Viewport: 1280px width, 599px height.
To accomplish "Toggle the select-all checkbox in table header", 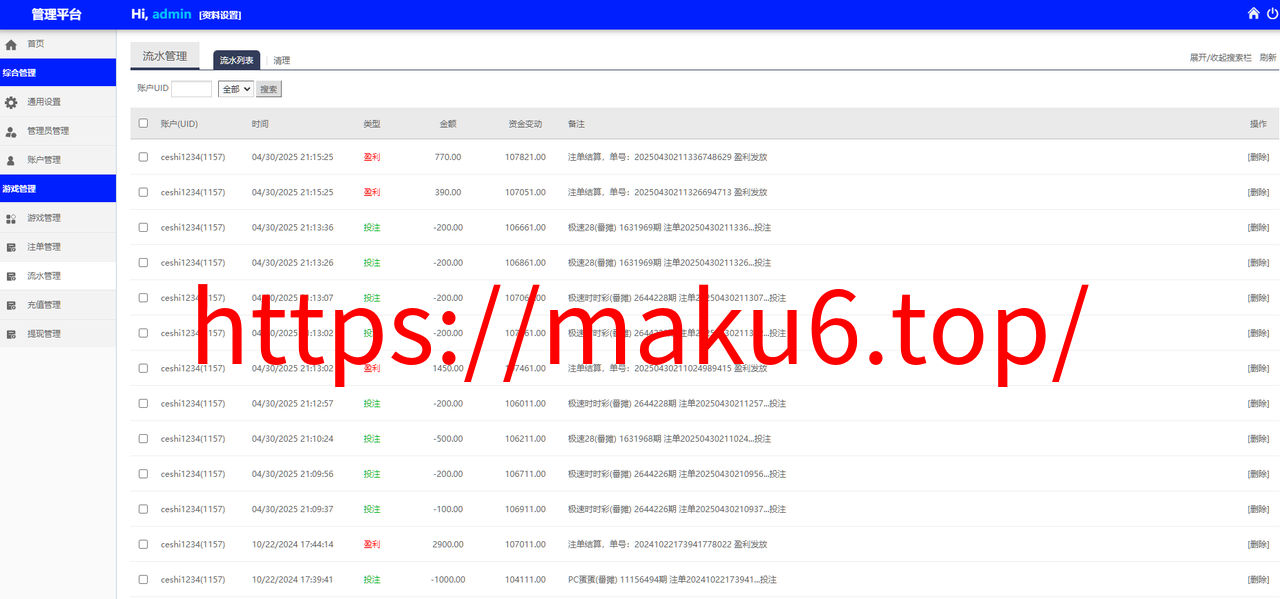I will pos(143,124).
